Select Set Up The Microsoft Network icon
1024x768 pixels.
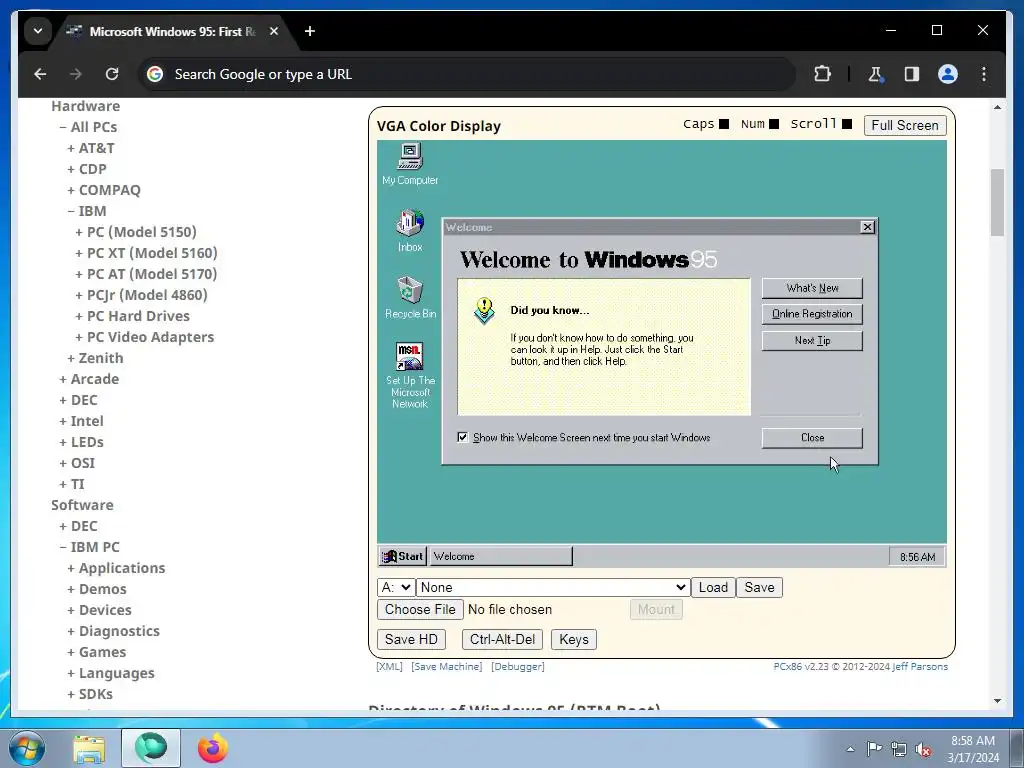[x=410, y=376]
